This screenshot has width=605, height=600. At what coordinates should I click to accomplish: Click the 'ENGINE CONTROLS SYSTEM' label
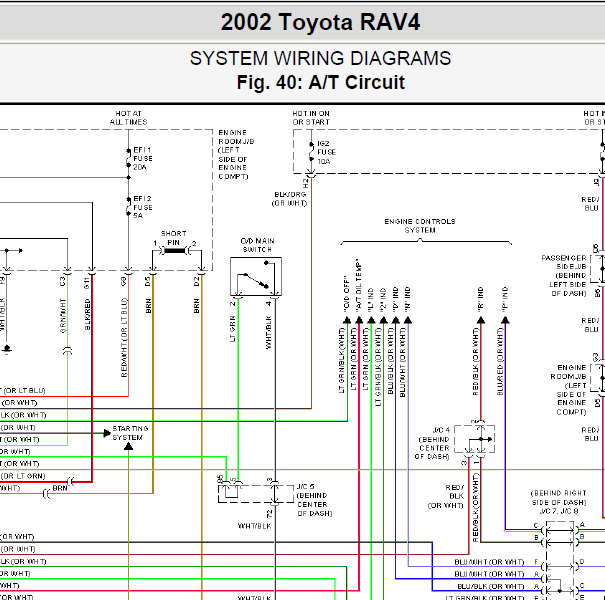(420, 226)
